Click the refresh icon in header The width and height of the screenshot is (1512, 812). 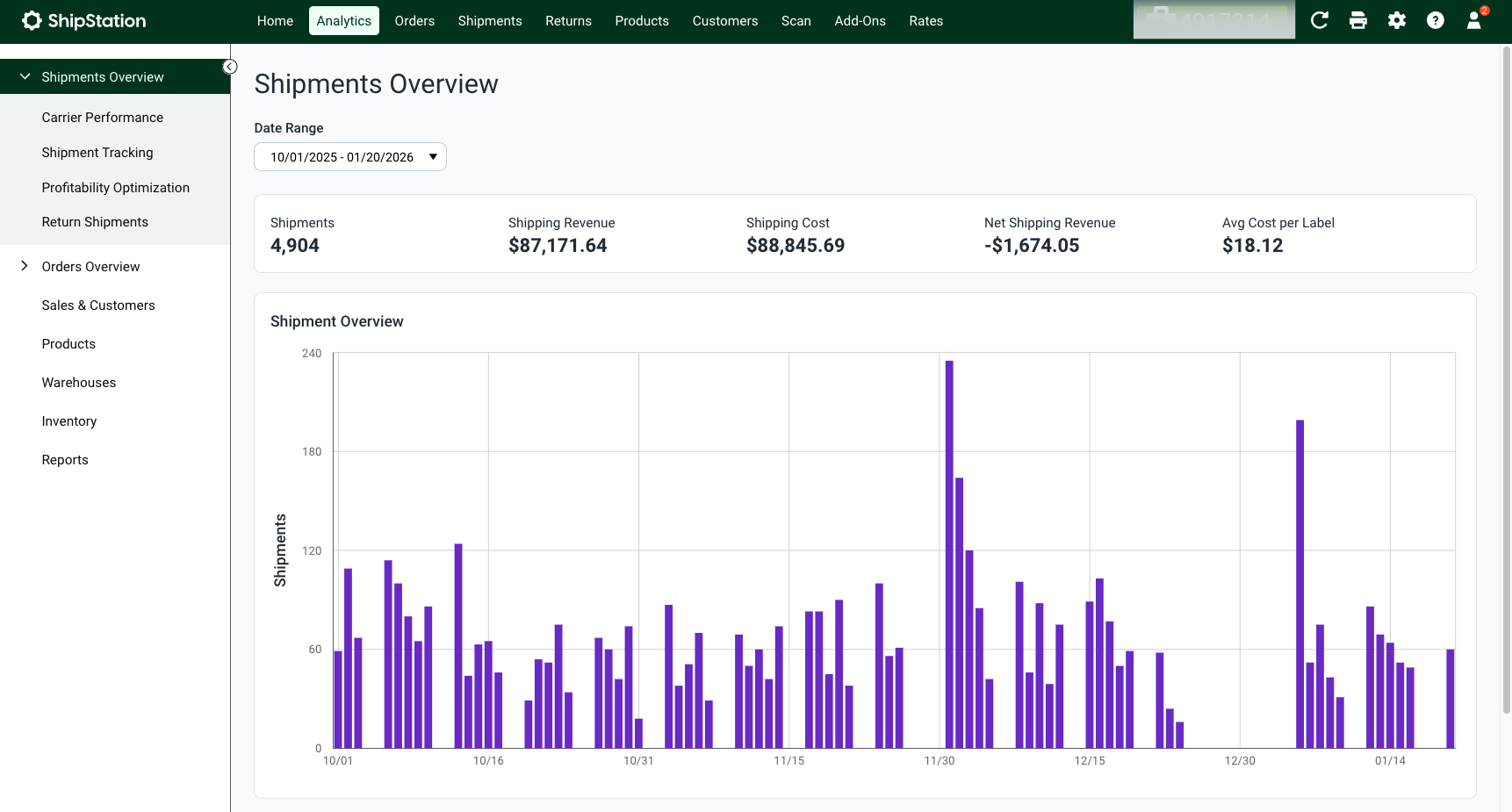pos(1319,20)
